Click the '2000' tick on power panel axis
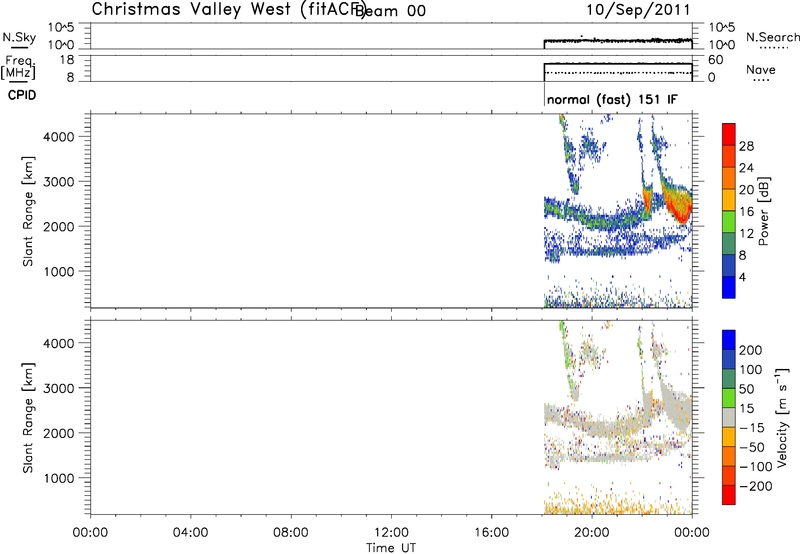The height and width of the screenshot is (554, 800). point(59,226)
